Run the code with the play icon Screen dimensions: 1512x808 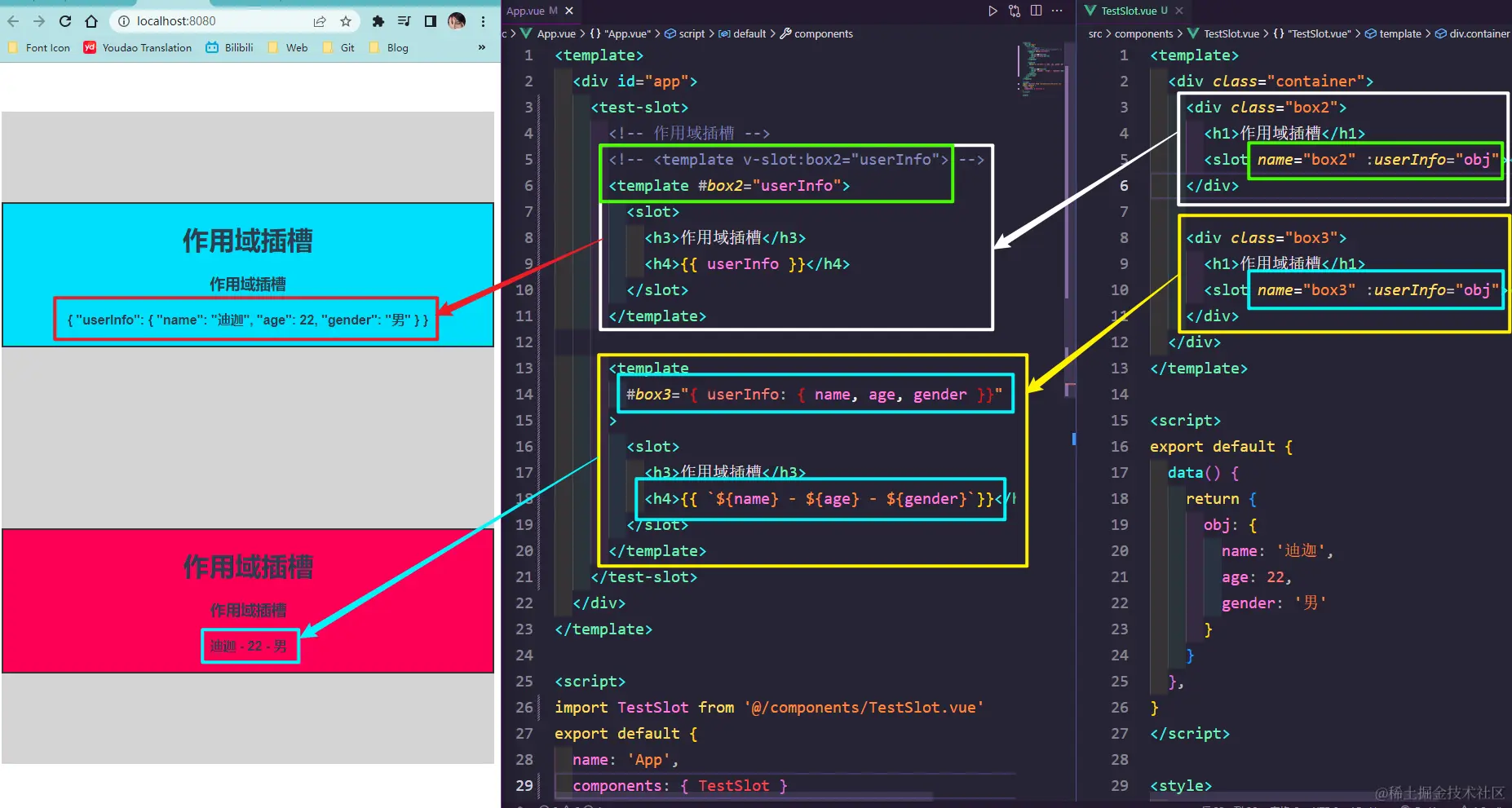coord(993,11)
